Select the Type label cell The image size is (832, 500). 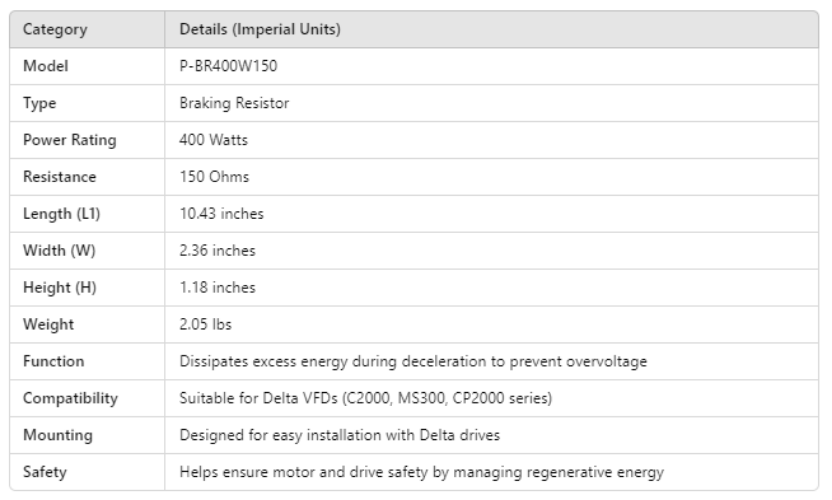pyautogui.click(x=40, y=103)
